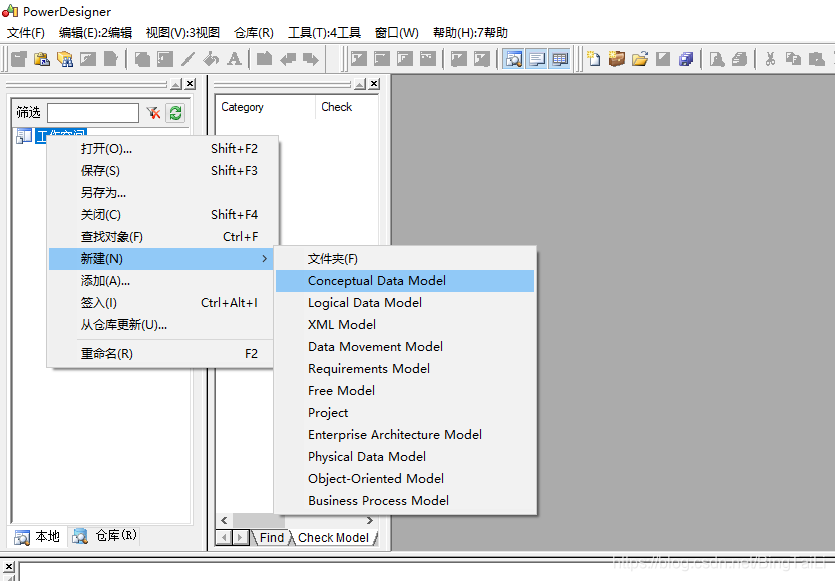Viewport: 835px width, 581px height.
Task: Select Logical Data Model in the submenu
Action: [x=405, y=303]
